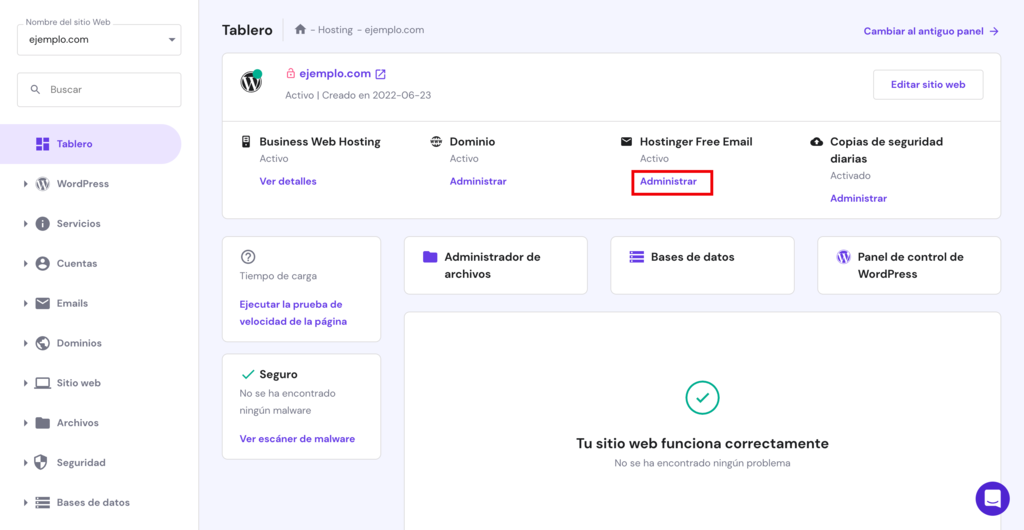
Task: Click the Seguridad shield icon
Action: pos(42,463)
